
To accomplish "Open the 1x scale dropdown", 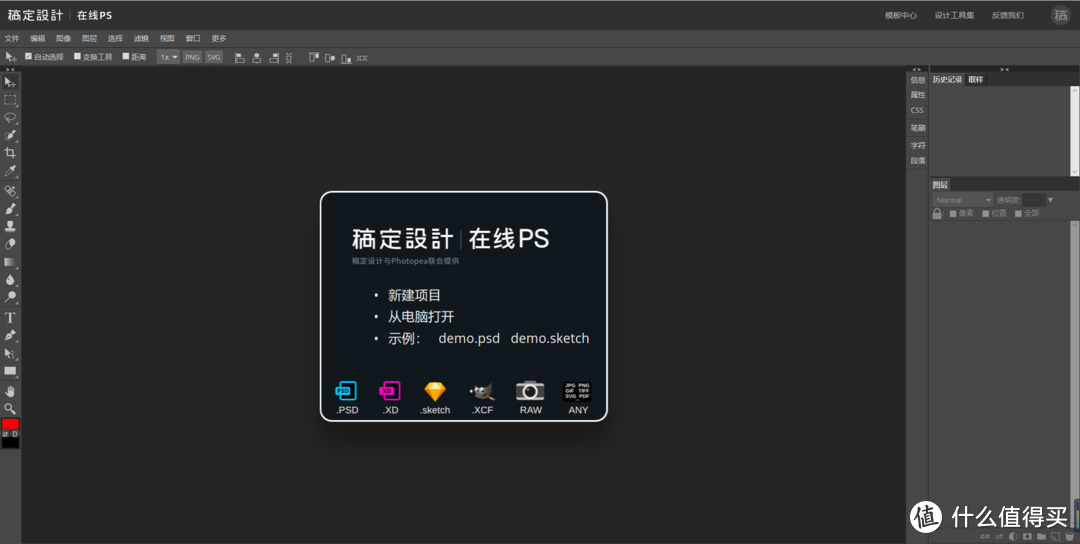I will 168,57.
